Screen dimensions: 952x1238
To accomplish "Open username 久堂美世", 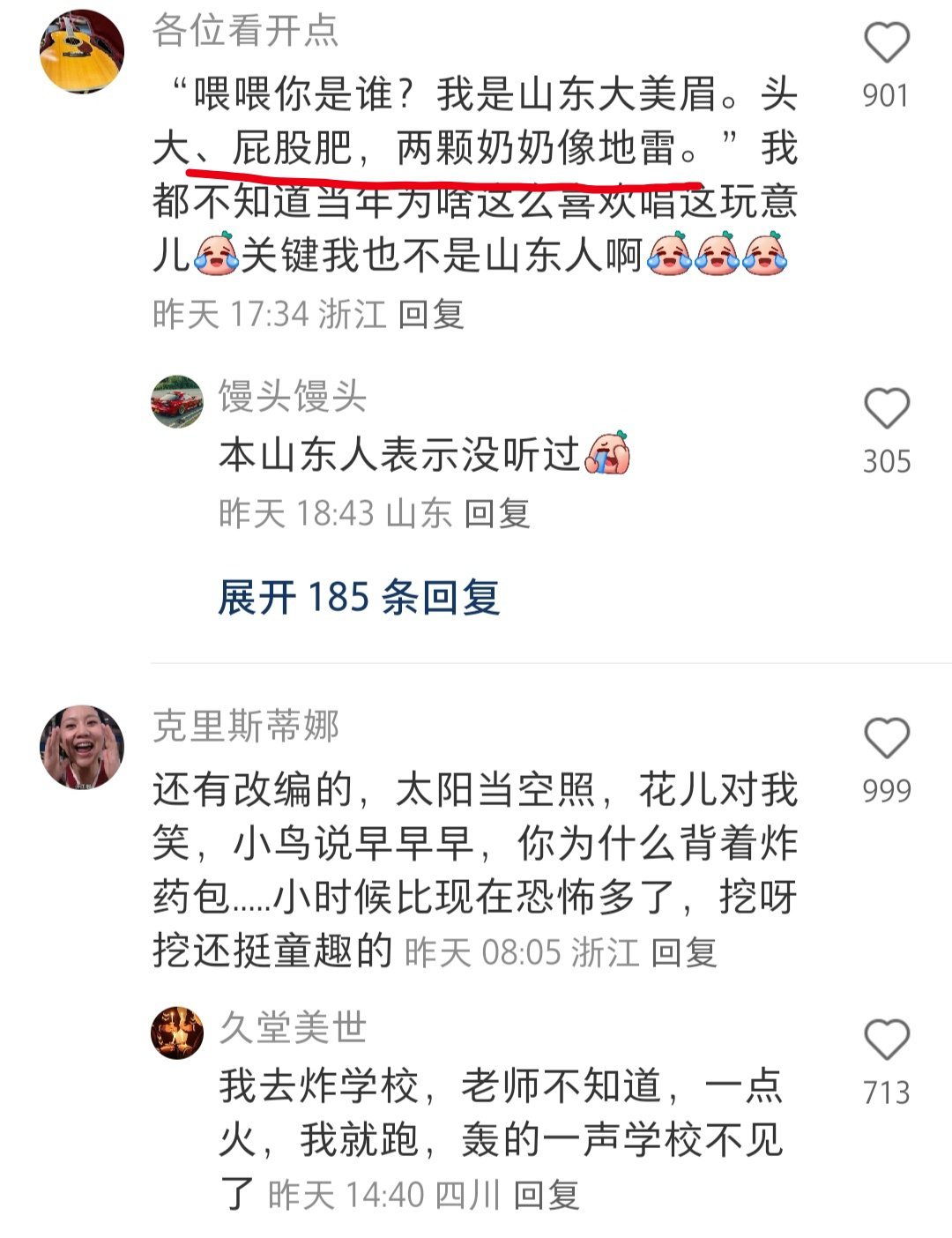I will click(293, 1028).
